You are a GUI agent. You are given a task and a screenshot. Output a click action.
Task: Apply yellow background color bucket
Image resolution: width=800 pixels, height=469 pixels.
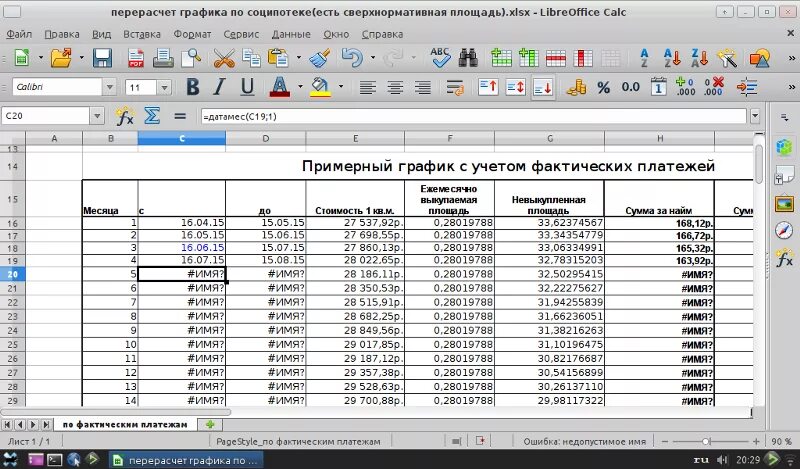point(320,87)
